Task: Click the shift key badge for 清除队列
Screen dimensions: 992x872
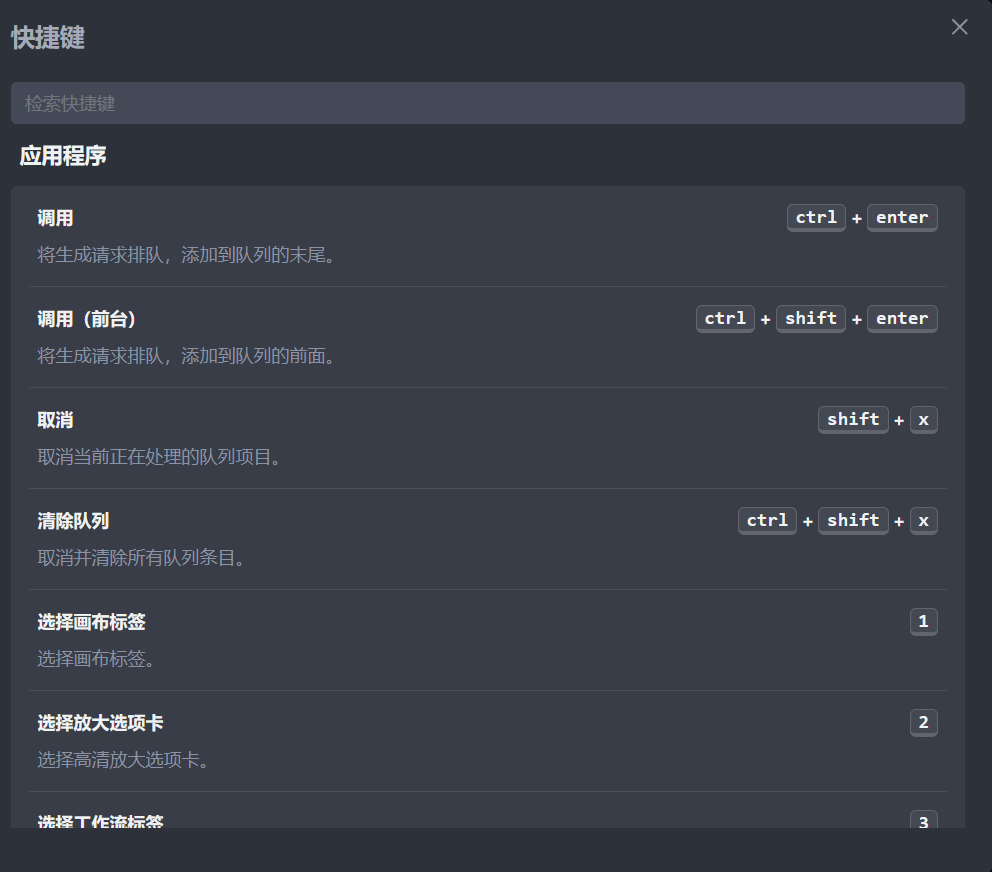Action: [853, 521]
